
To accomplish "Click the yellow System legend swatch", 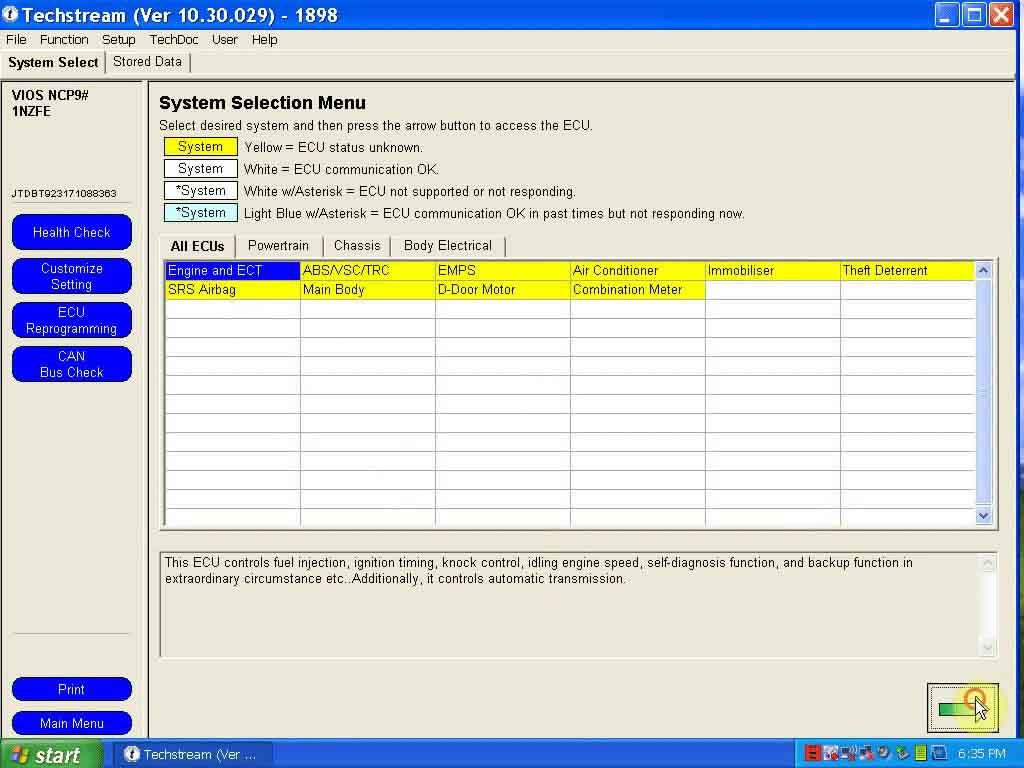I will pos(200,147).
